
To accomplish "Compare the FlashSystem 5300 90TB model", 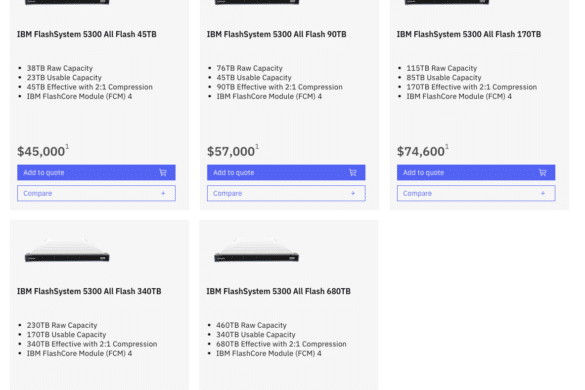I will (x=286, y=193).
